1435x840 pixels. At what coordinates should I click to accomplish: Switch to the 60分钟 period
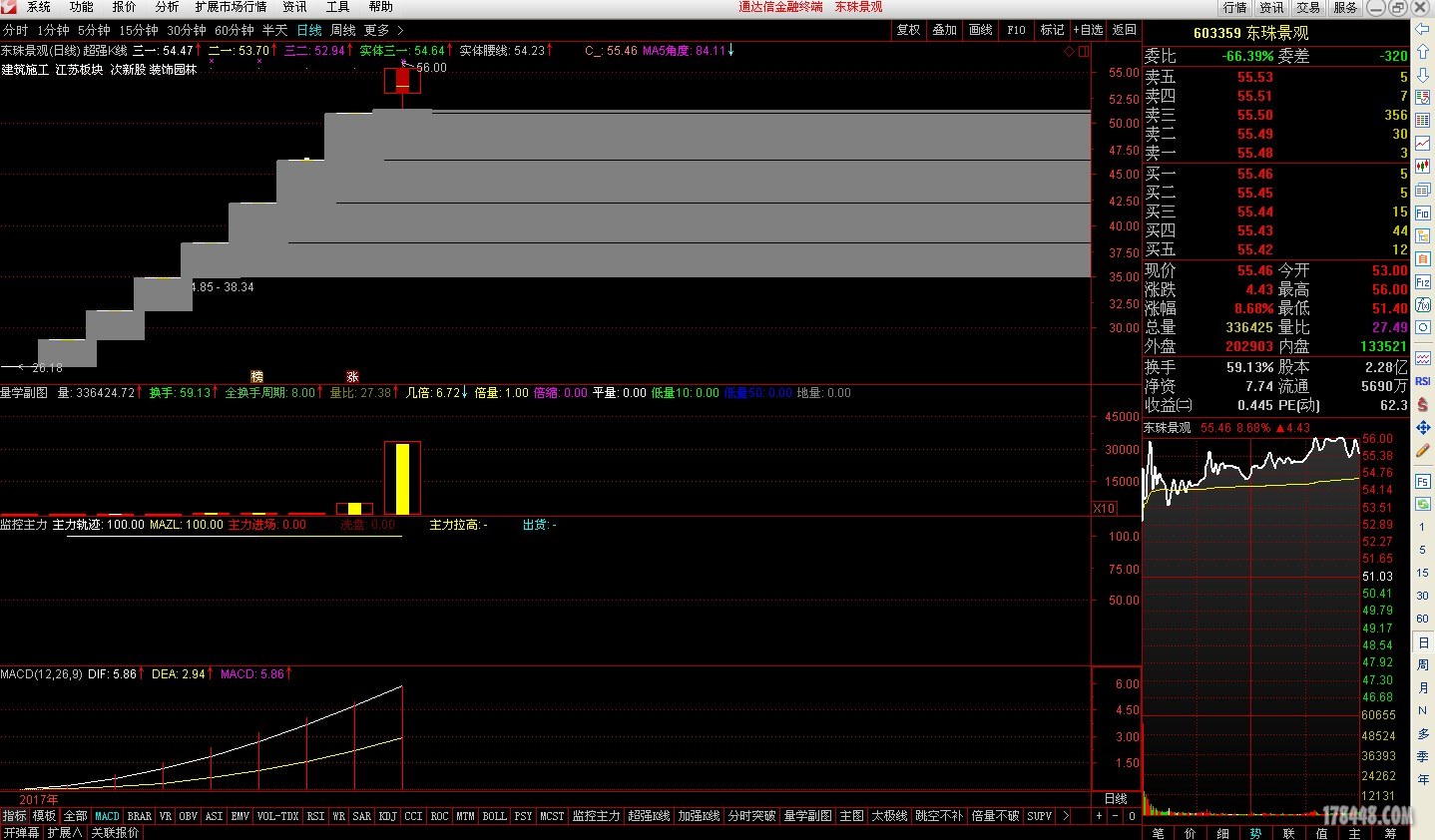(235, 30)
